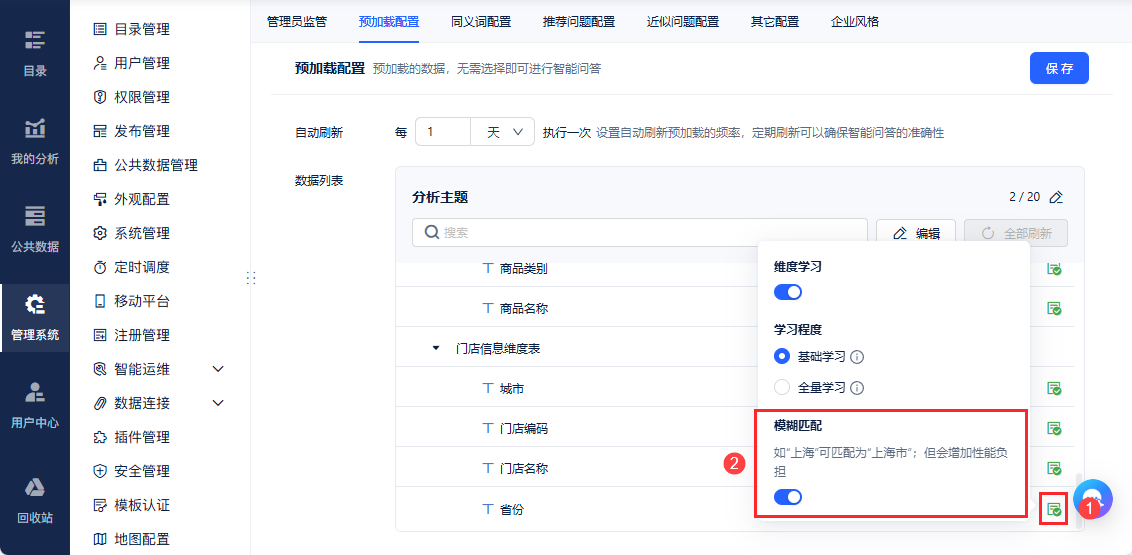Open the 回收站 recycle bin
Screen dimensions: 1132x555
(x=35, y=500)
